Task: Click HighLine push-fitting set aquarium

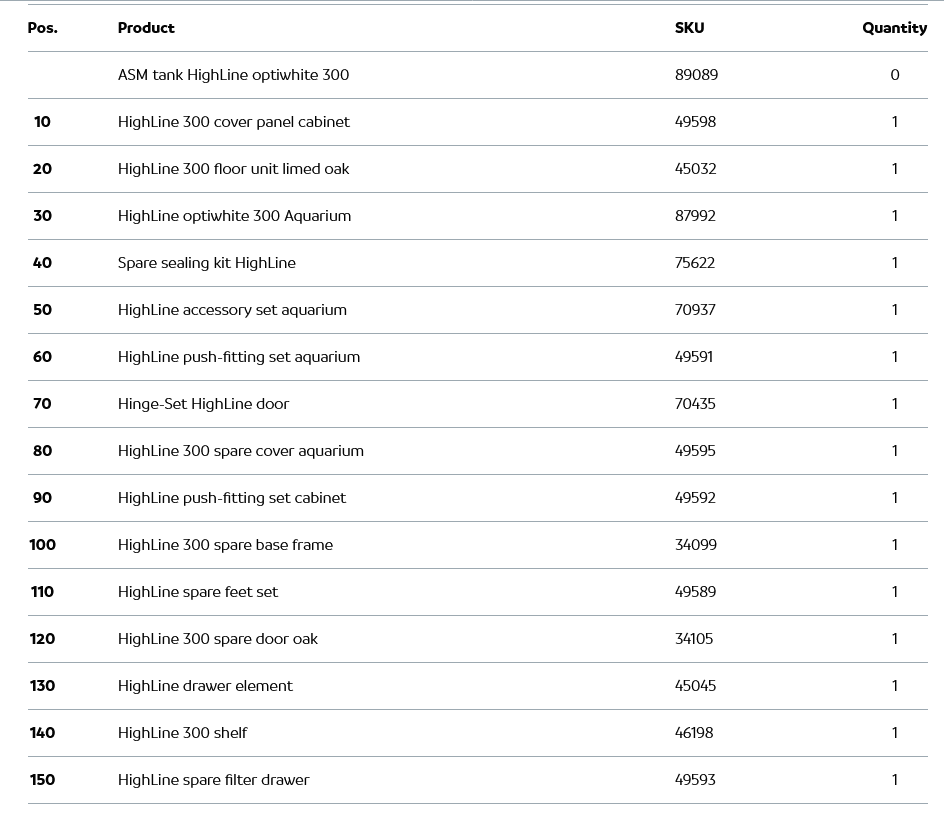Action: pos(239,357)
